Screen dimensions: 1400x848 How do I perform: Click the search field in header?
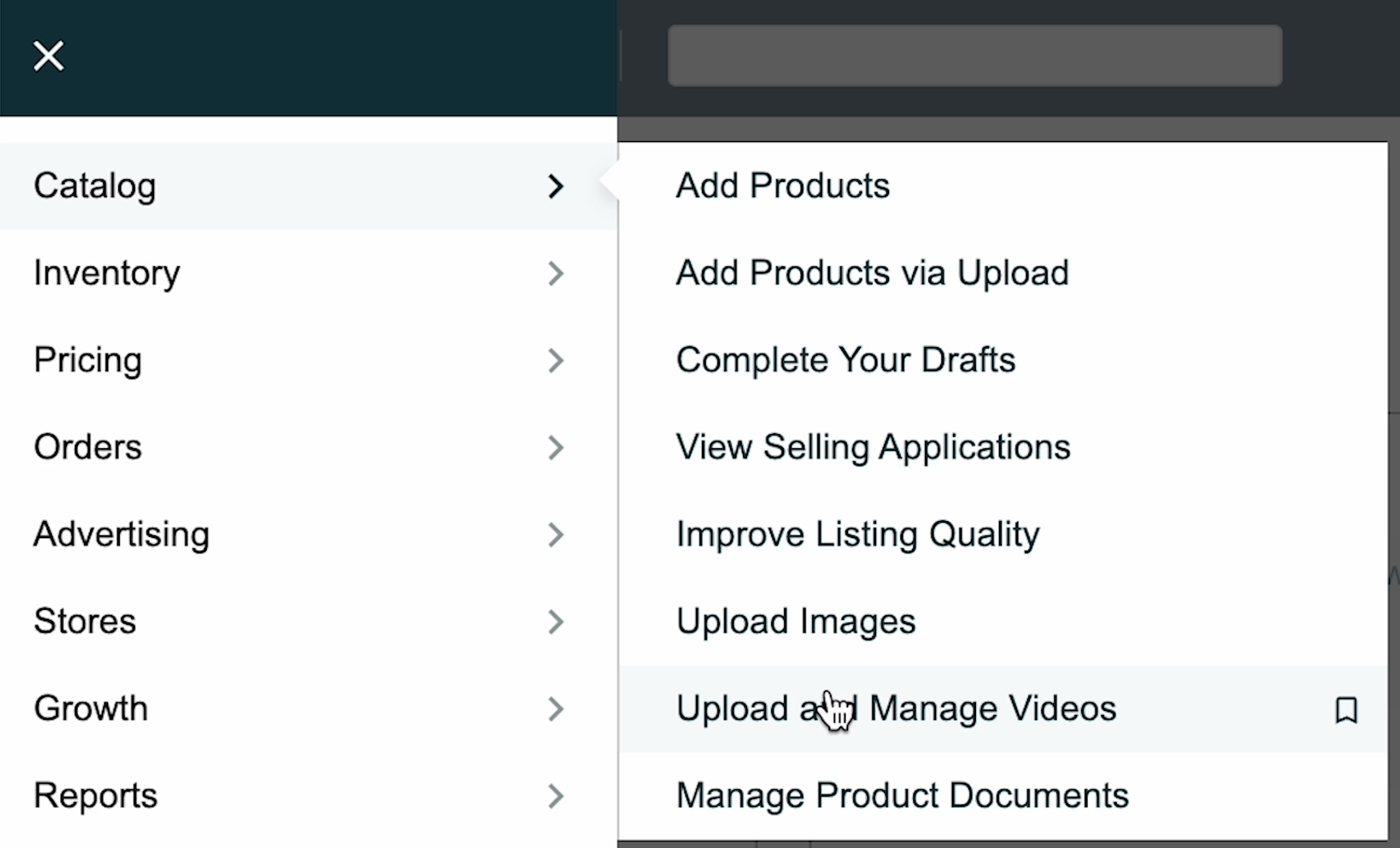coord(975,56)
